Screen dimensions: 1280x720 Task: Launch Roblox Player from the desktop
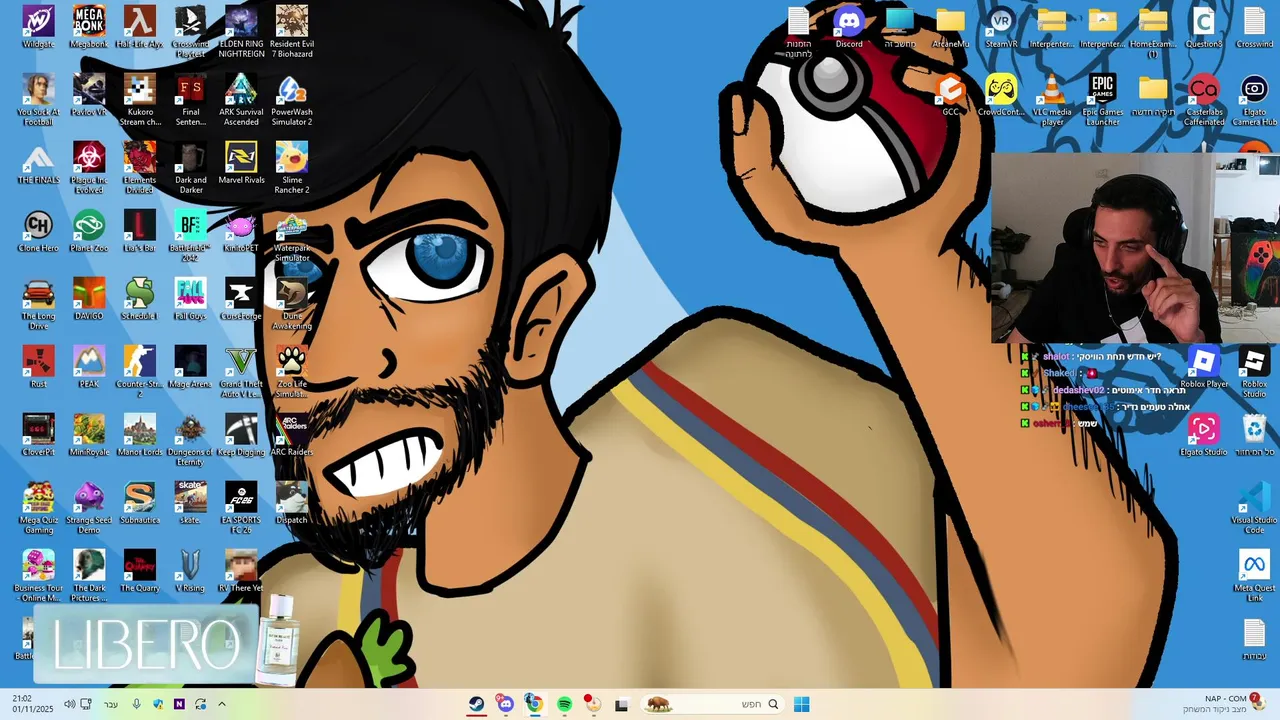pos(1204,367)
